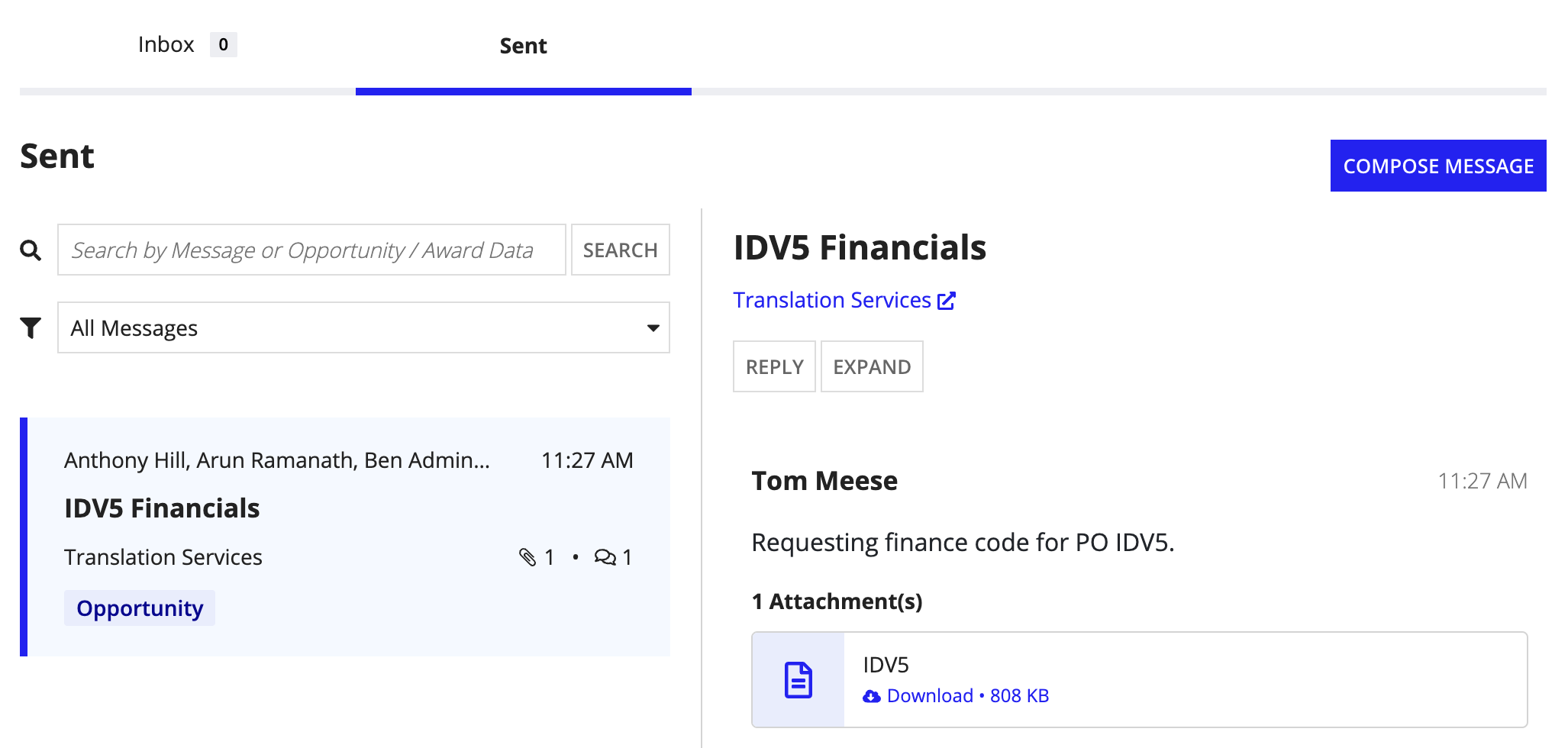Click the message body Requesting finance code
The image size is (1568, 748).
(x=963, y=543)
